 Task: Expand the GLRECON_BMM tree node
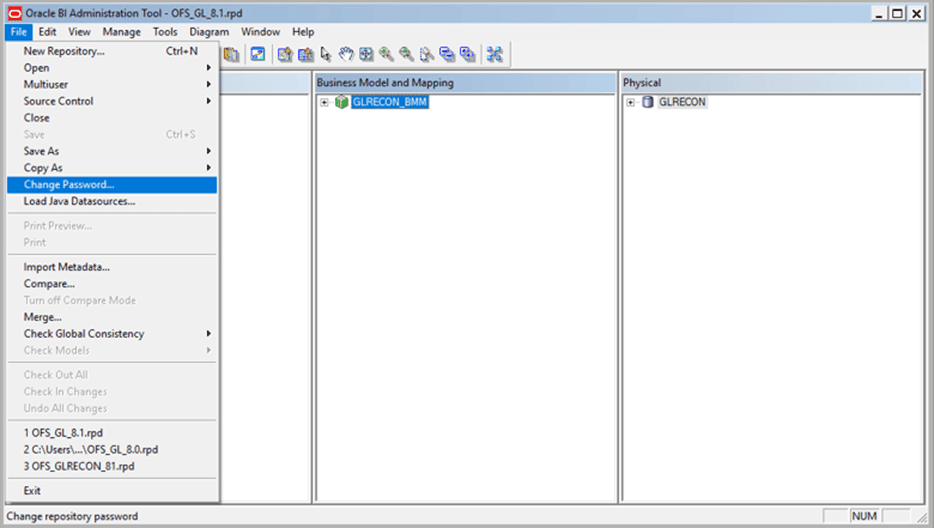pos(324,103)
